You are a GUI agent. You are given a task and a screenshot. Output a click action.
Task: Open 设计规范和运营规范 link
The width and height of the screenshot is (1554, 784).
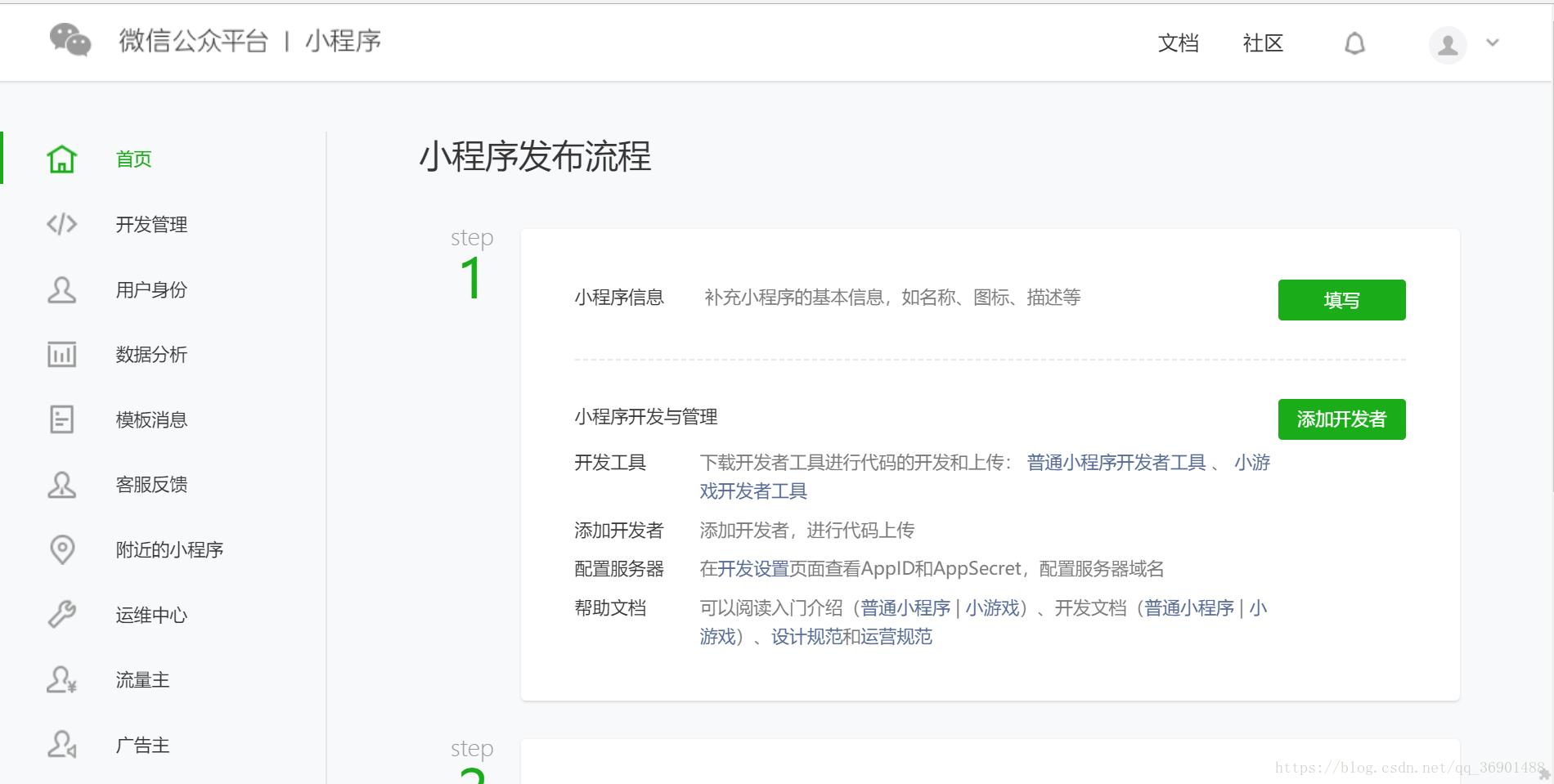[x=852, y=637]
